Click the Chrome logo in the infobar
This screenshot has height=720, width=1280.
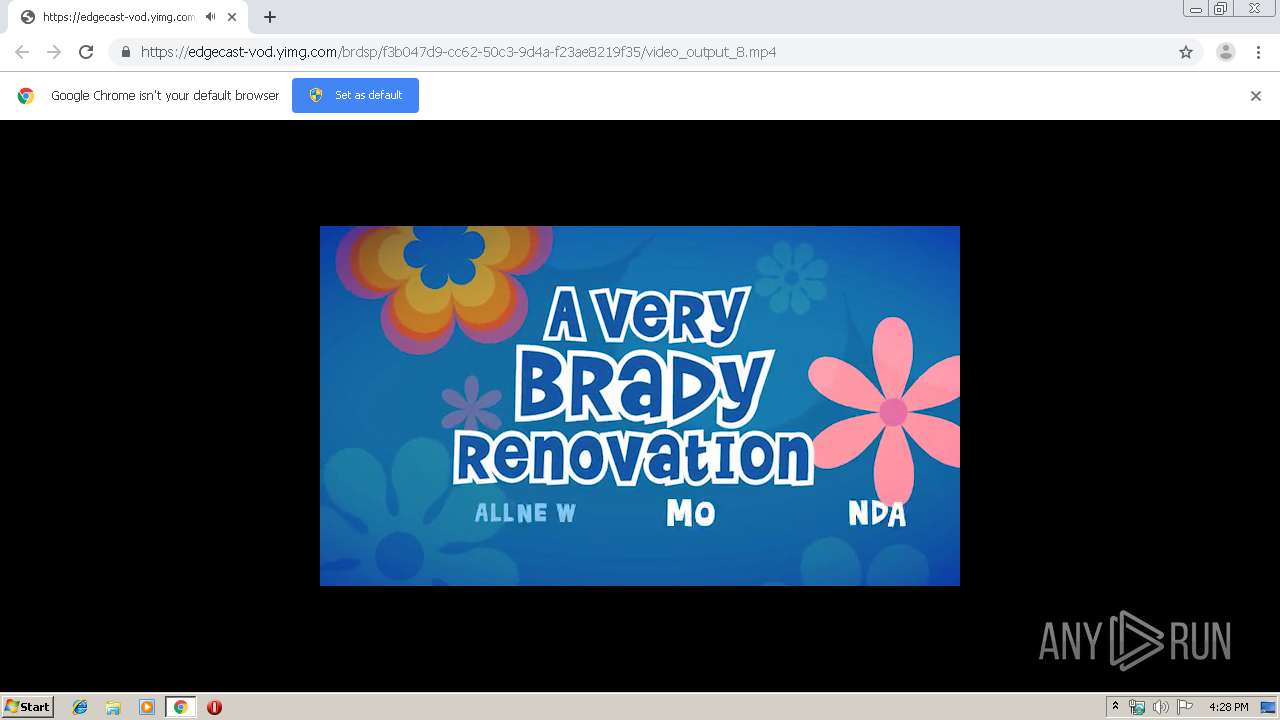[x=26, y=96]
